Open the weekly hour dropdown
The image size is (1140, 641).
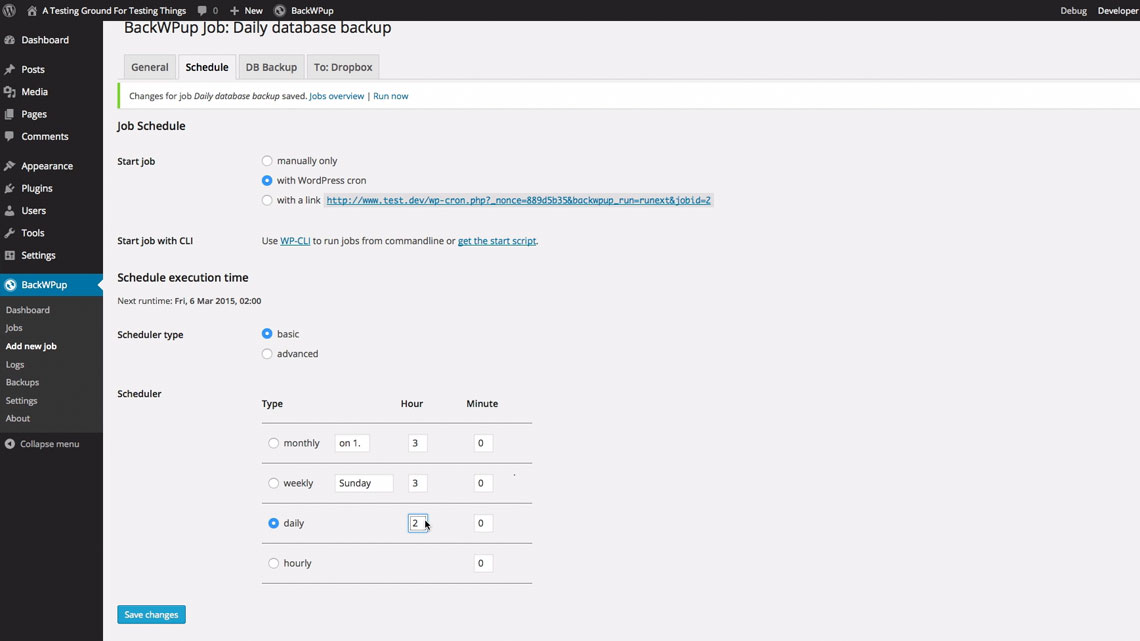click(x=417, y=483)
